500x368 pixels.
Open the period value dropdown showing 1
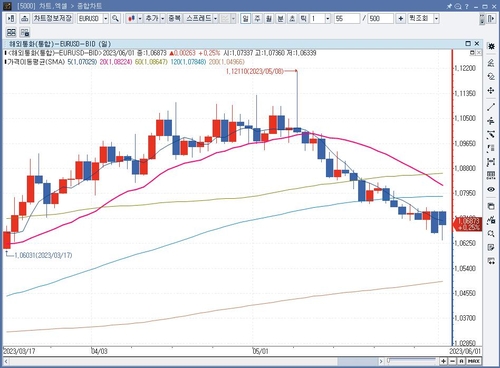pyautogui.click(x=328, y=19)
